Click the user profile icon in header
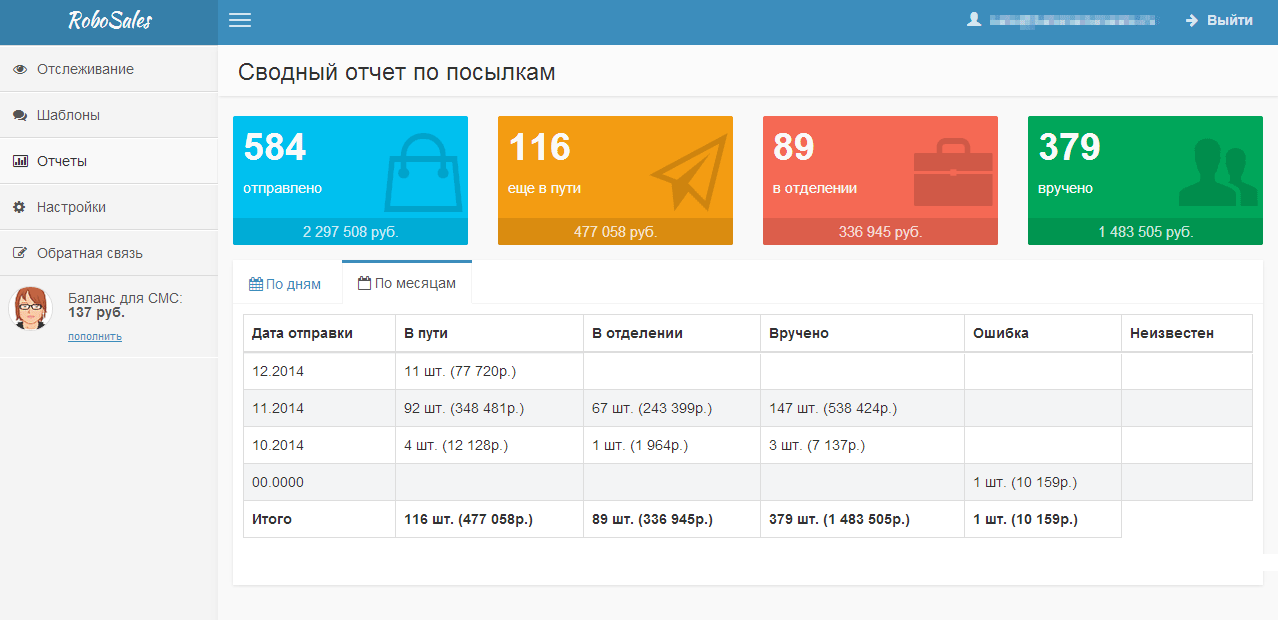The height and width of the screenshot is (620, 1278). tap(974, 20)
